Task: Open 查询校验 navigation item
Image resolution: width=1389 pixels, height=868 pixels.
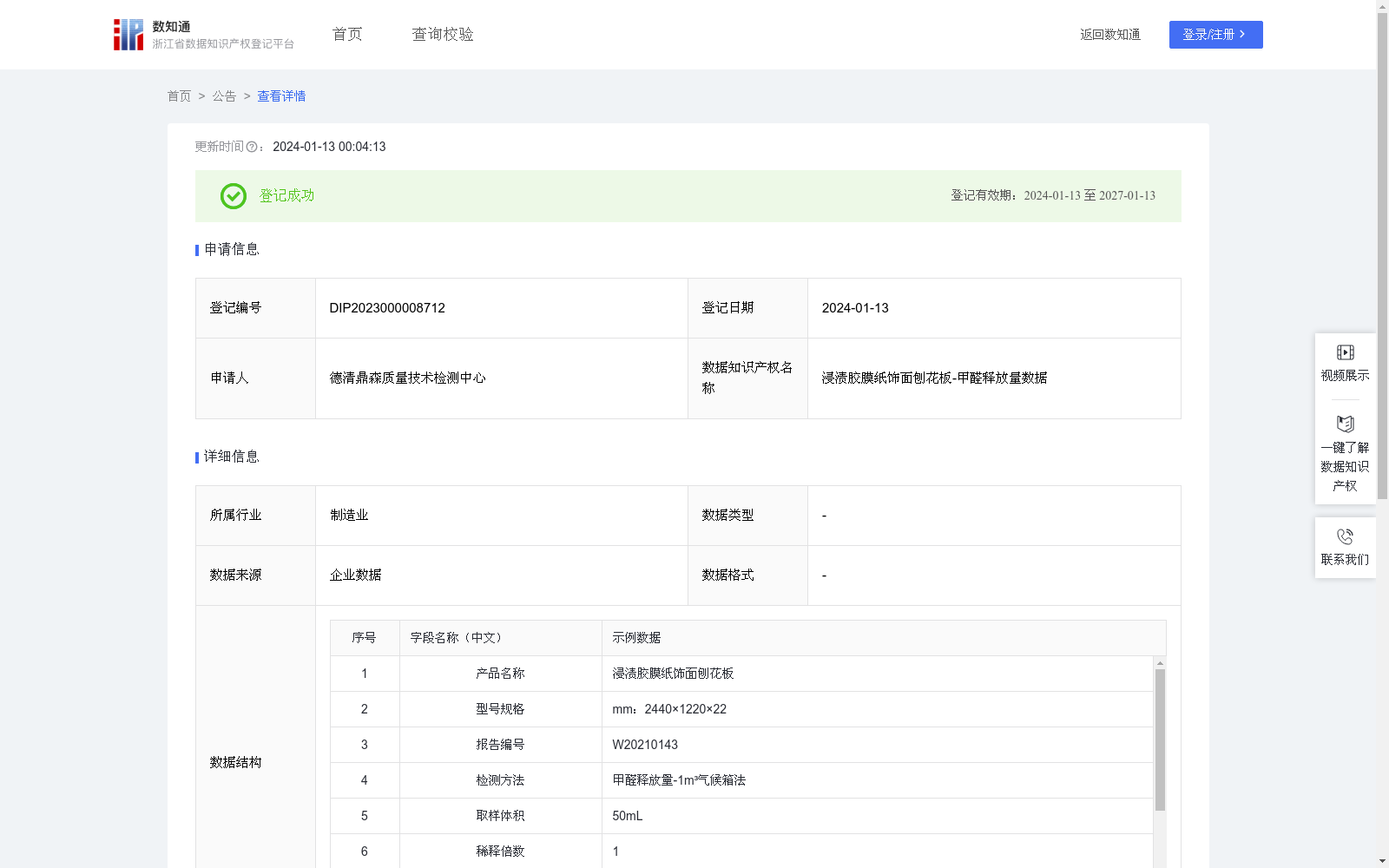Action: [x=443, y=35]
